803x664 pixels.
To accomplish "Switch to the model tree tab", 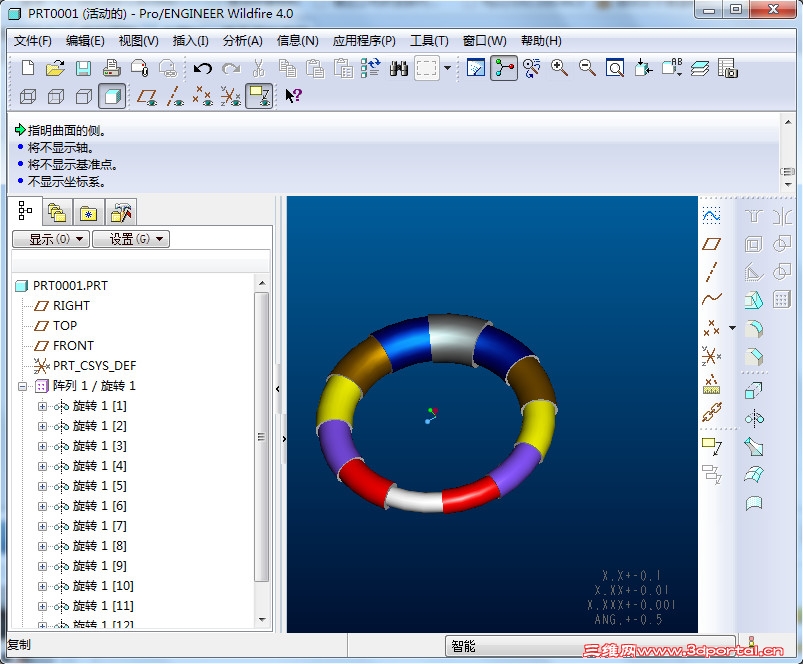I will click(x=25, y=210).
